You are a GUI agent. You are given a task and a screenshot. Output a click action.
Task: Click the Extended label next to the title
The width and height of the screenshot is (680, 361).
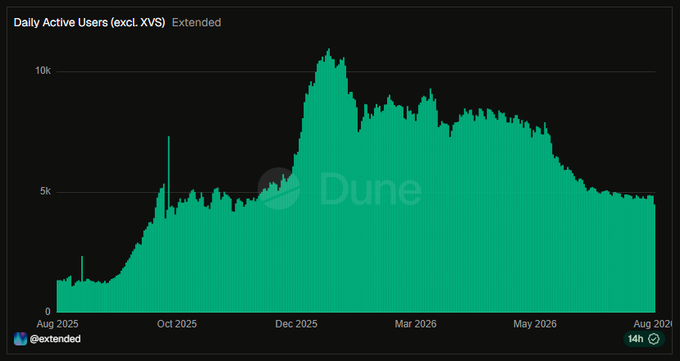tap(196, 23)
